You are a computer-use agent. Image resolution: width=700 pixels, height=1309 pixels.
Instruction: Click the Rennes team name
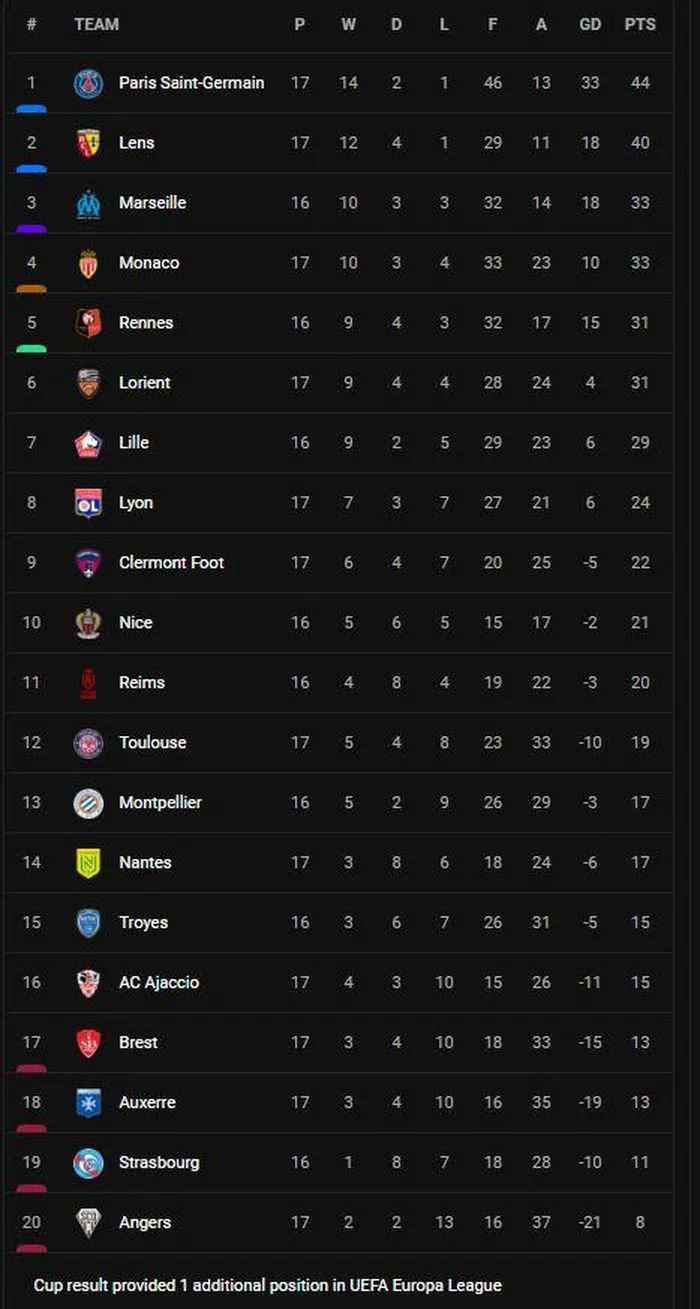146,323
